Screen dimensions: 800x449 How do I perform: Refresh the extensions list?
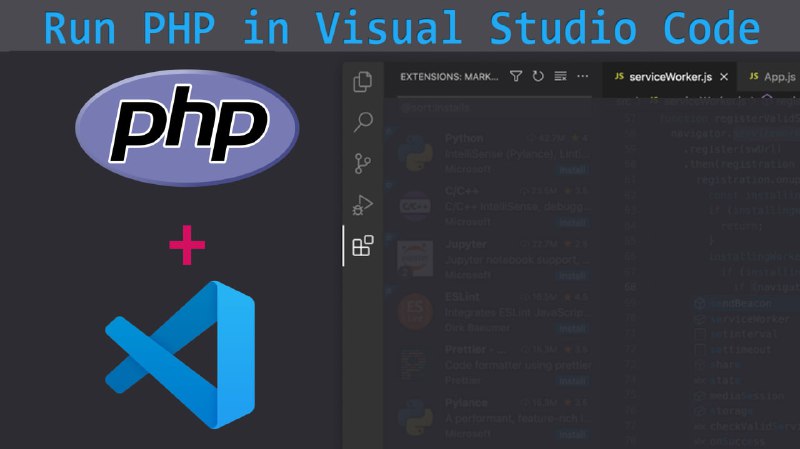click(538, 77)
